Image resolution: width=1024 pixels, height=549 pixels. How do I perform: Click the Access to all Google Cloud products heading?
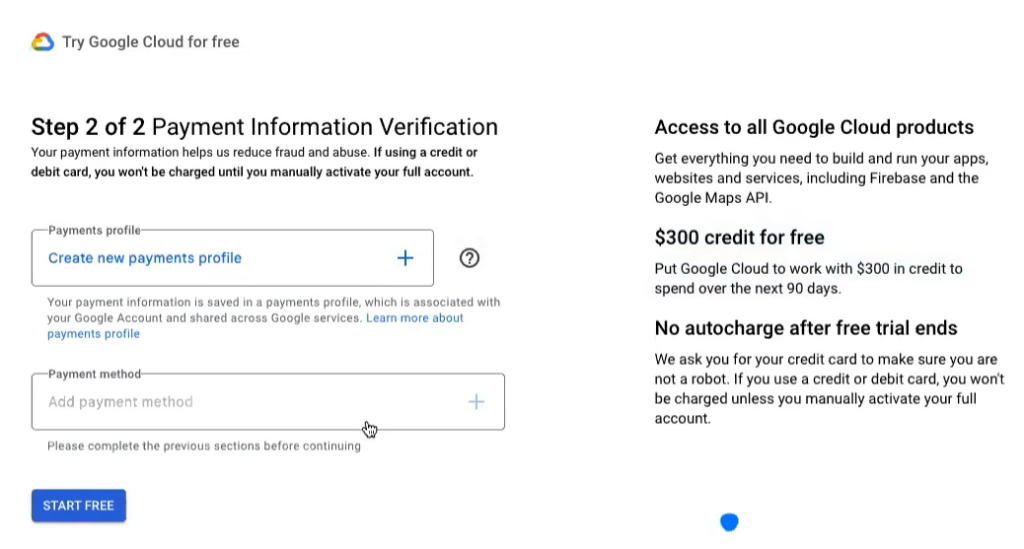click(x=814, y=127)
